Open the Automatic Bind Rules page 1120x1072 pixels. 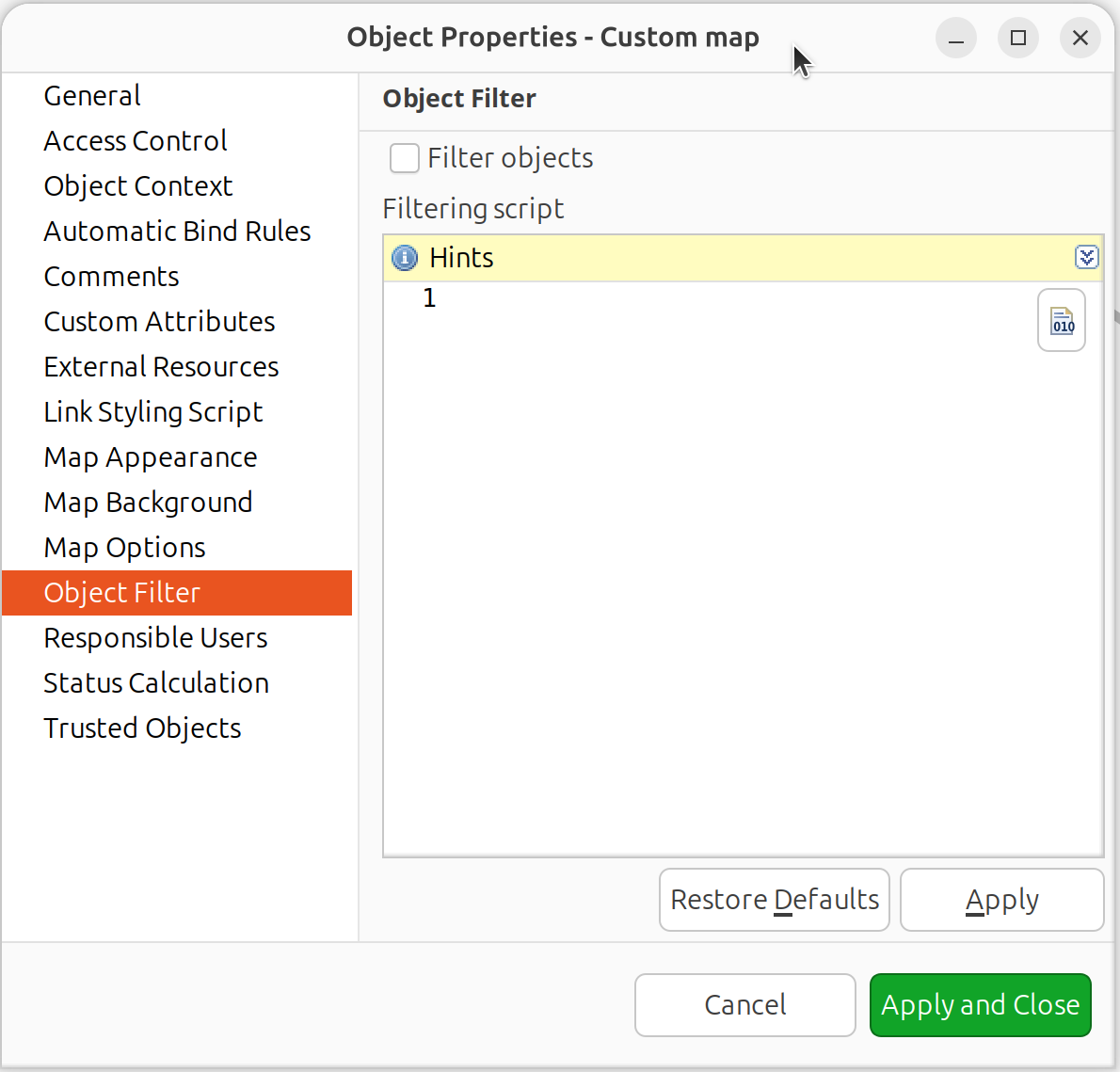tap(177, 231)
